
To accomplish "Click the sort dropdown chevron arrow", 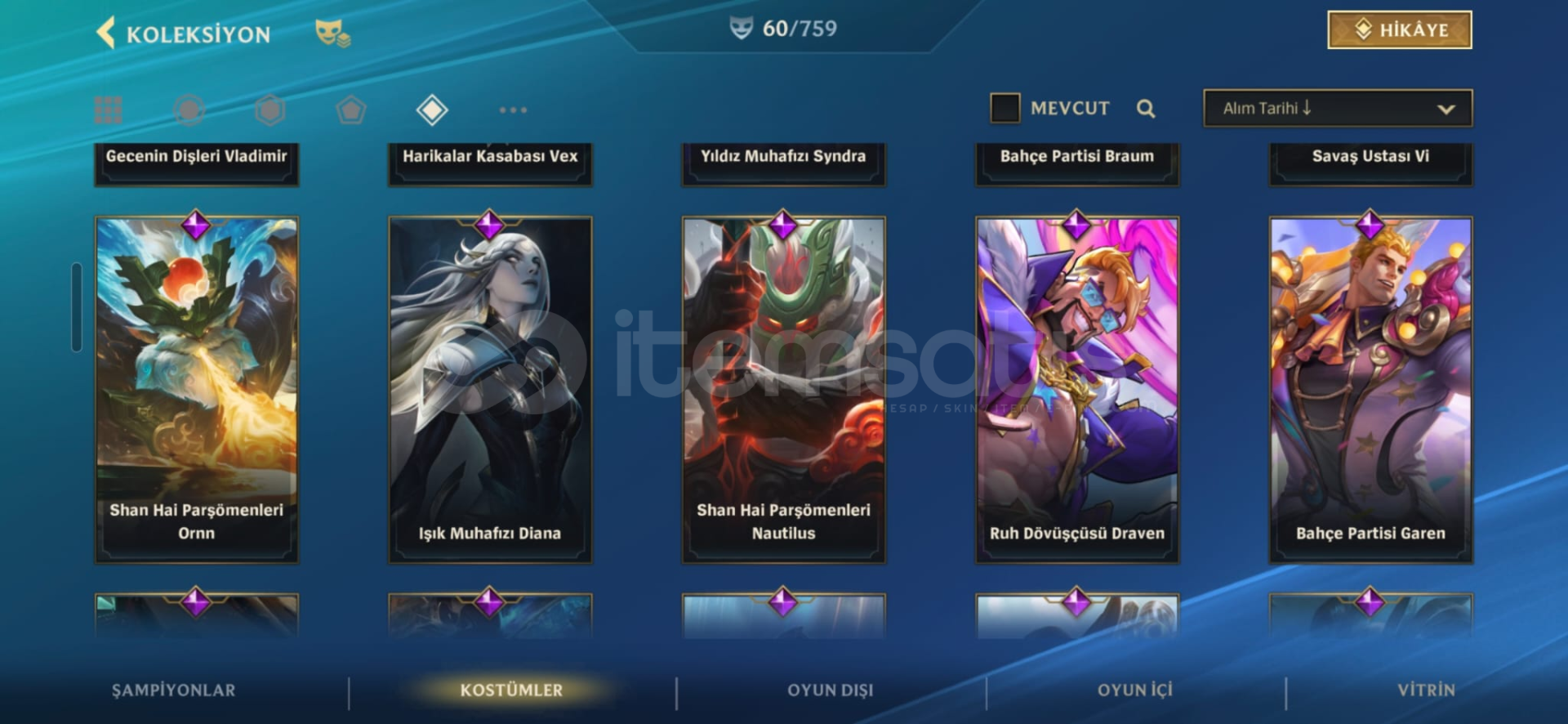I will point(1445,109).
